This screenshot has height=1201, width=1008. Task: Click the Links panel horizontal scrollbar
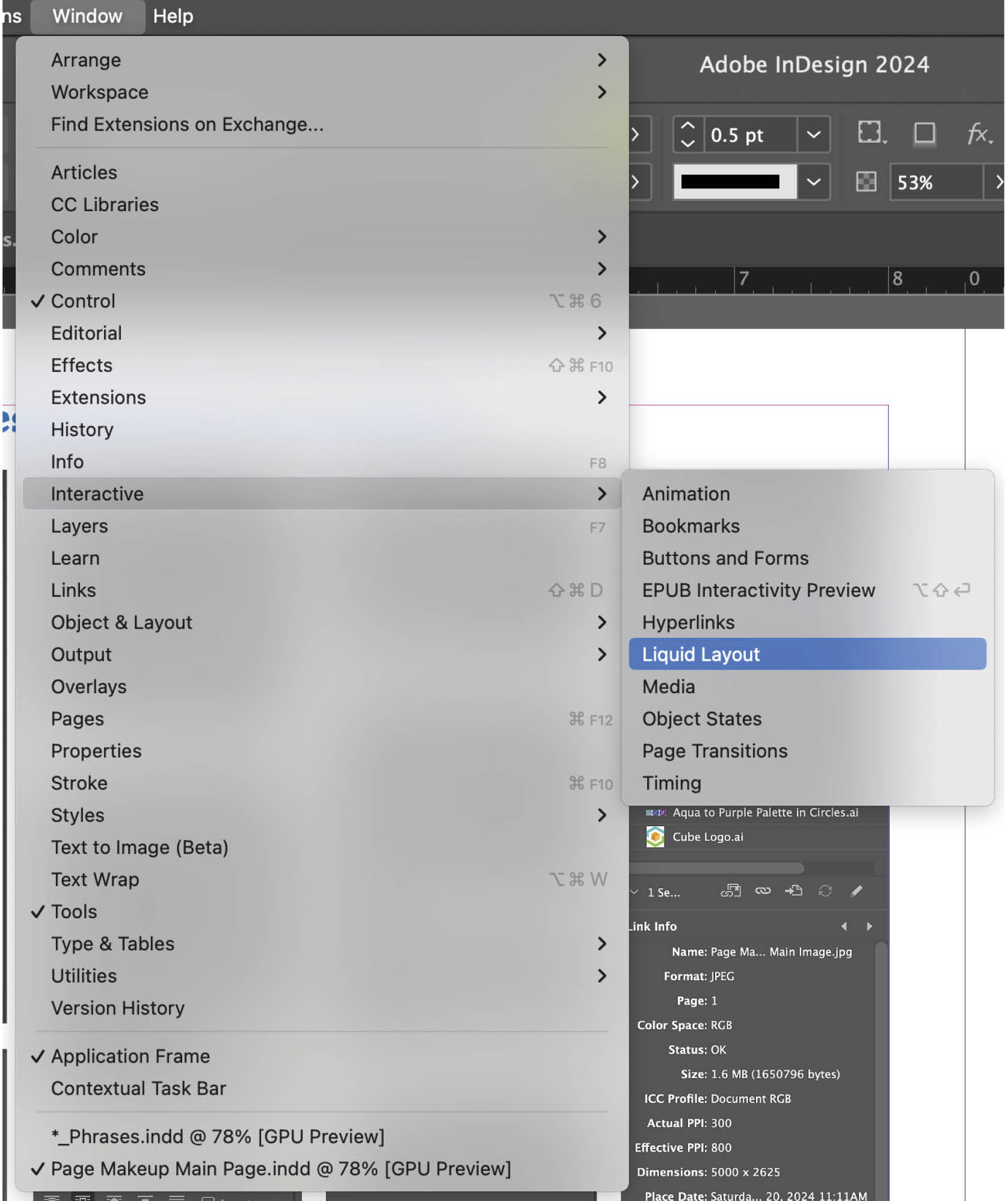717,868
